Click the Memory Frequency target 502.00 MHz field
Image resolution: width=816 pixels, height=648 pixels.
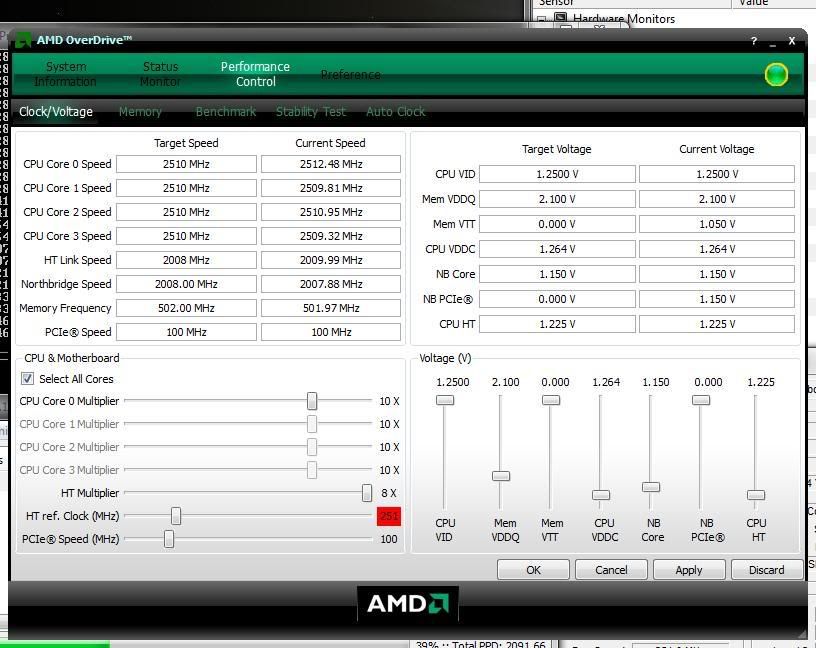(186, 308)
